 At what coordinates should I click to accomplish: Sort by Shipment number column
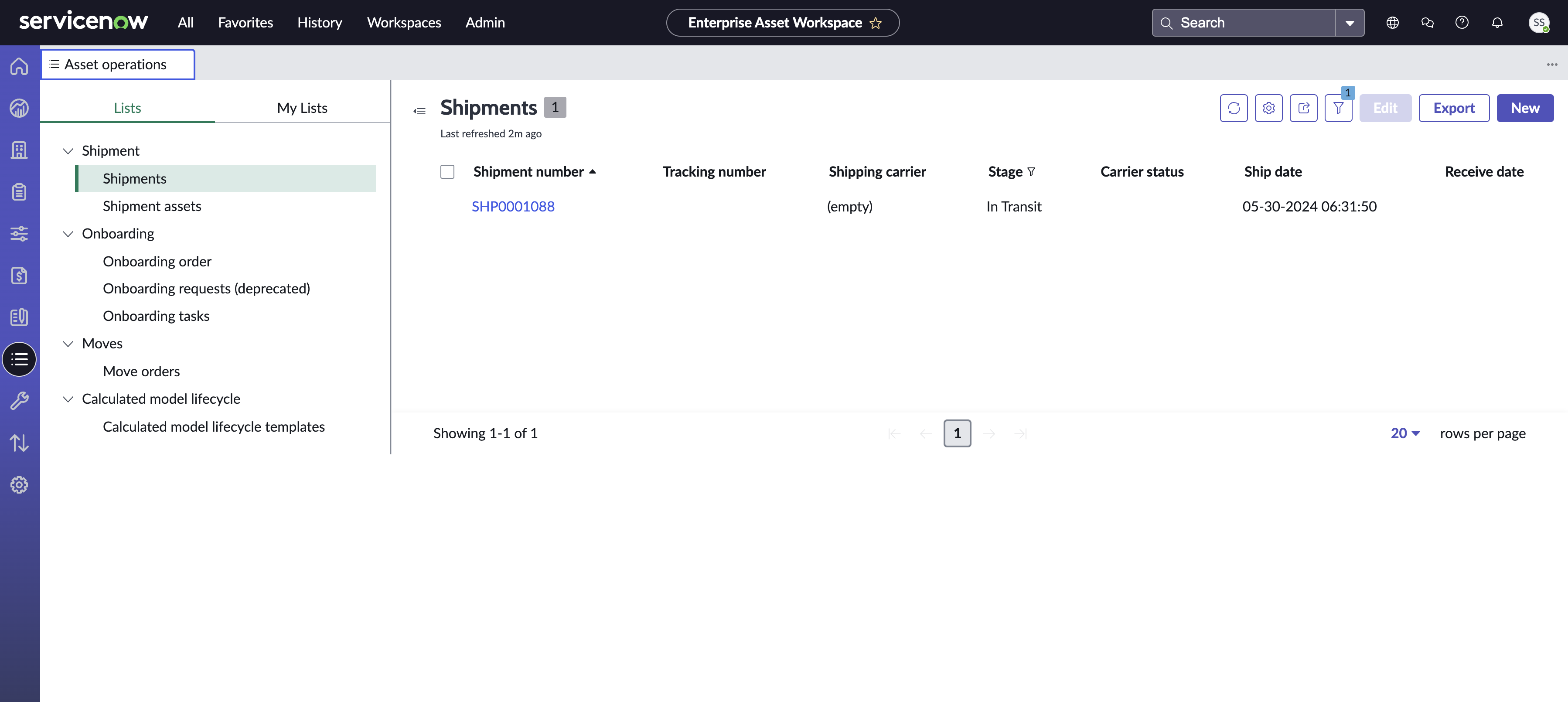(x=535, y=172)
